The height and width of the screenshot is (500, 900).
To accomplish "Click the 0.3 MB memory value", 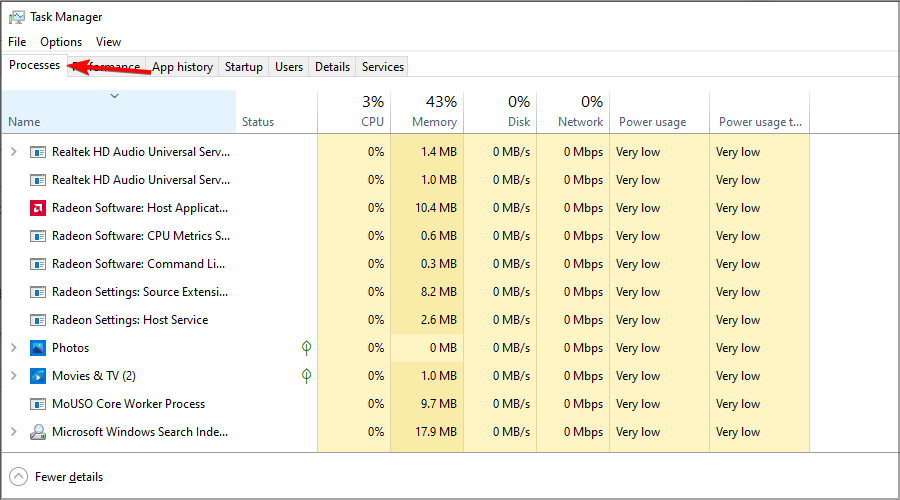I will pos(439,264).
